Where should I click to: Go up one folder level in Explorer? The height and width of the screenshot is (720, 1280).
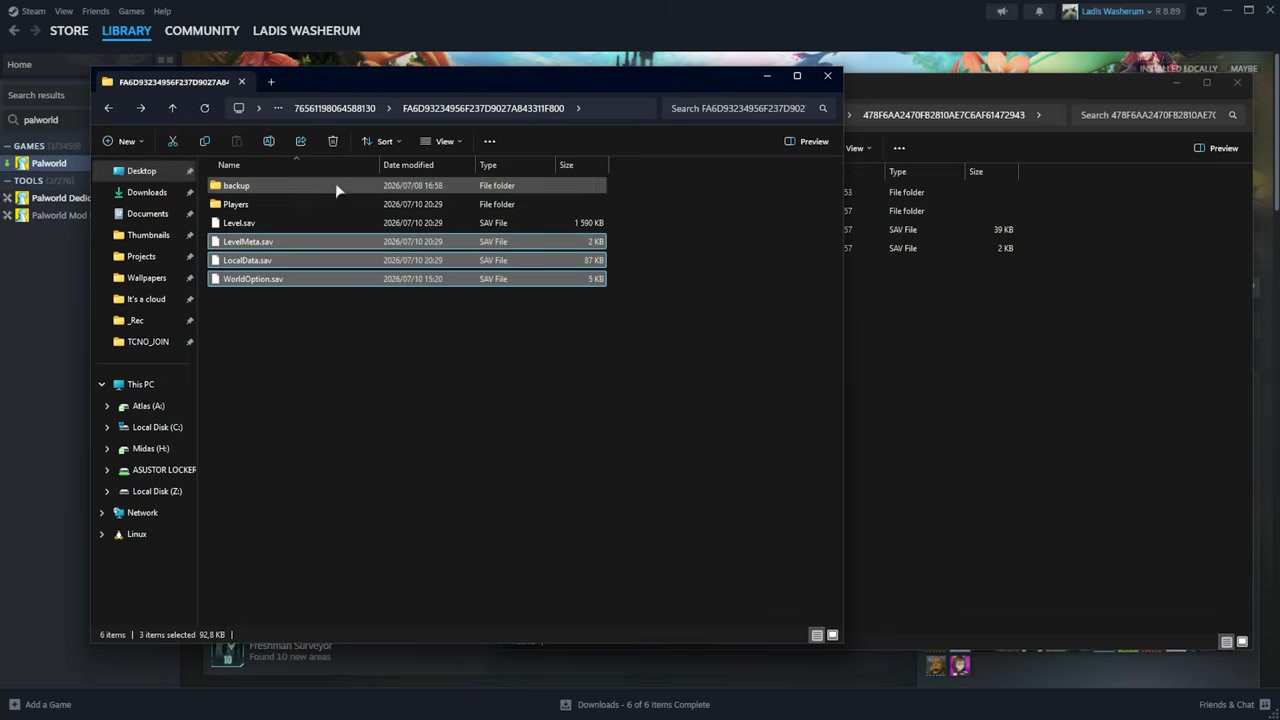click(172, 108)
